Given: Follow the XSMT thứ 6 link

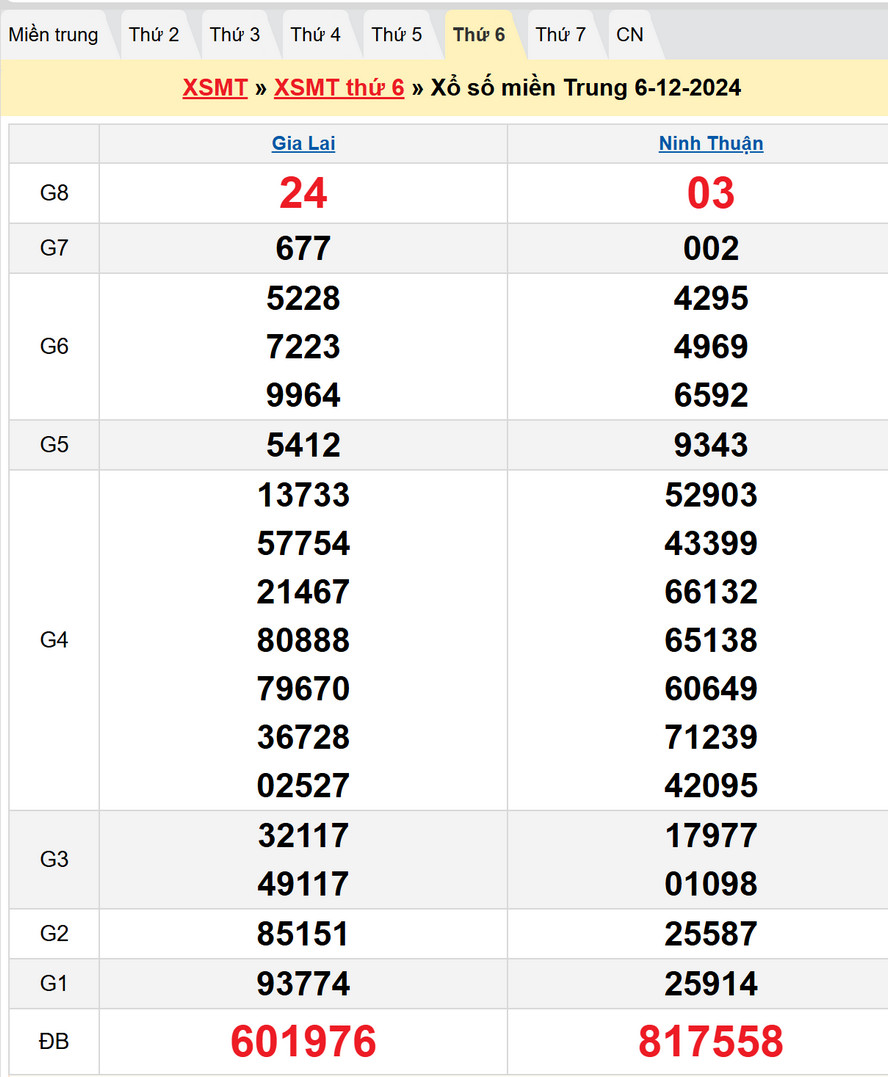Looking at the screenshot, I should [339, 88].
